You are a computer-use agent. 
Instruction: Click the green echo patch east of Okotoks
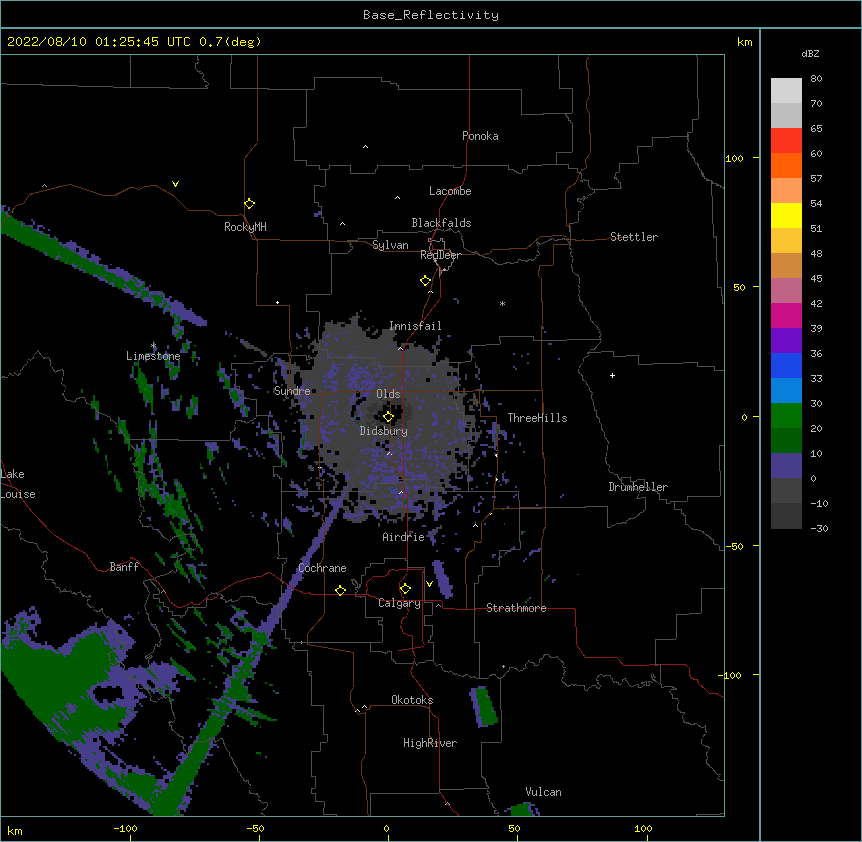pyautogui.click(x=484, y=707)
